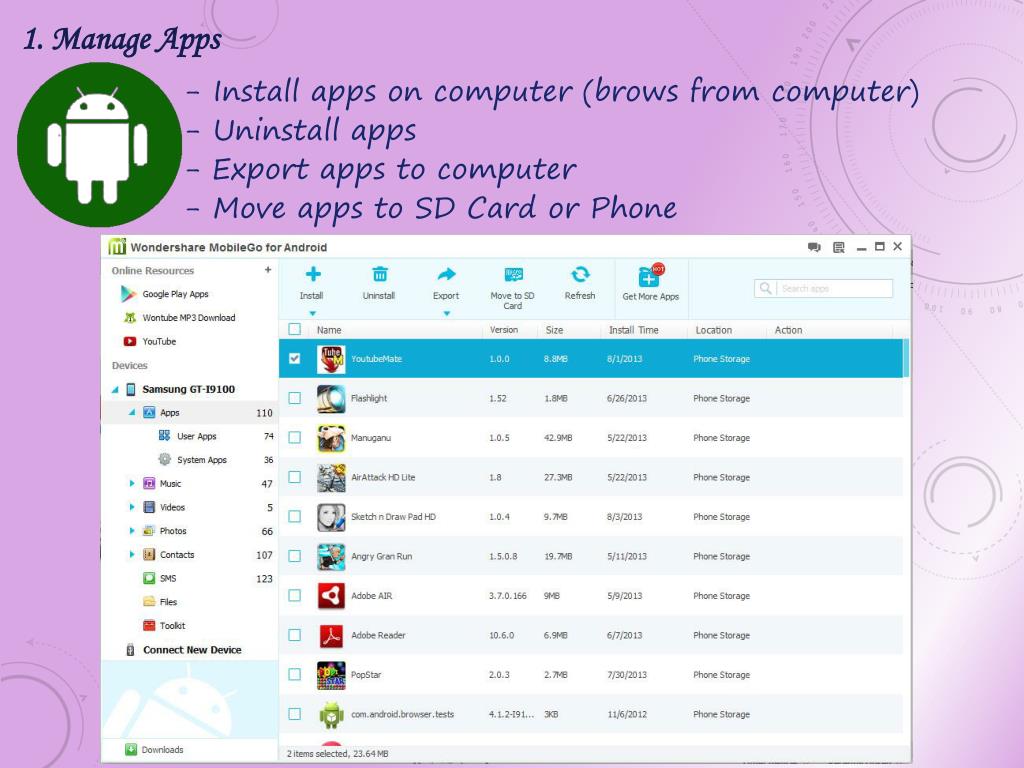Sort by Location column header
Screen dimensions: 1024x768
[714, 330]
